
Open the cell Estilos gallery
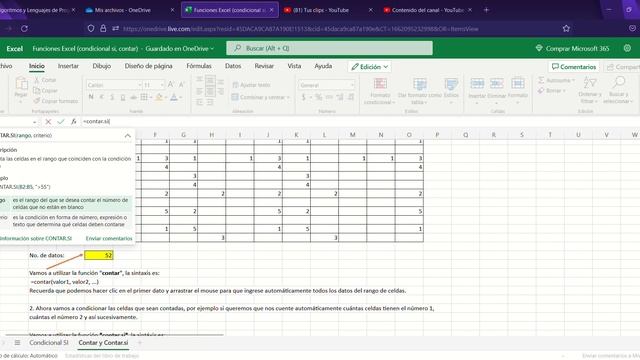point(451,91)
